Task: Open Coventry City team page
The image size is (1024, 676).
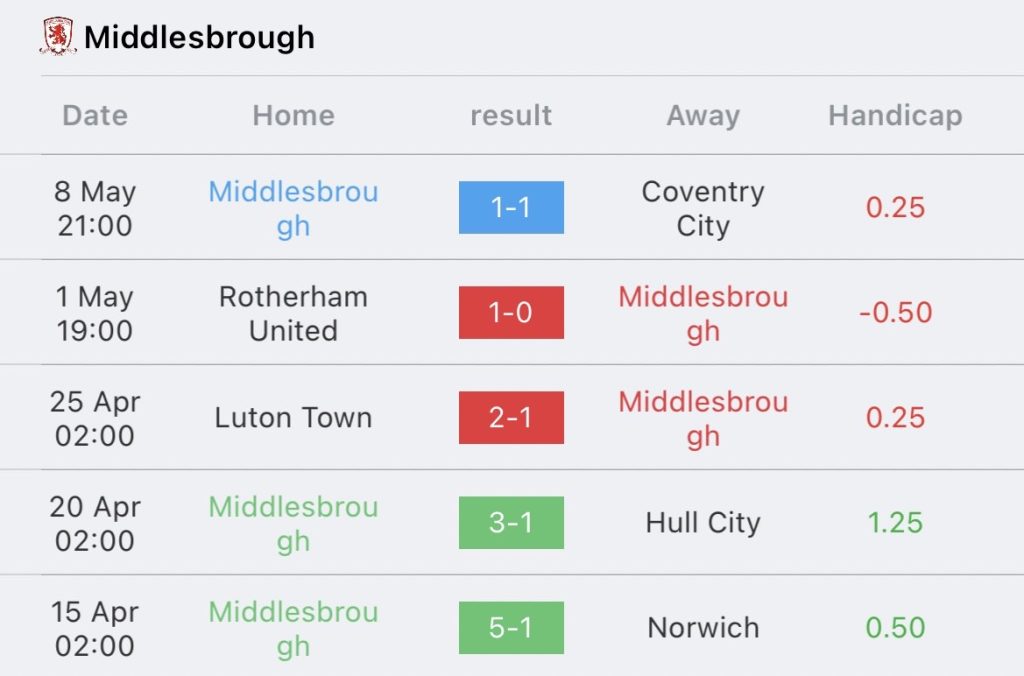Action: (x=703, y=208)
